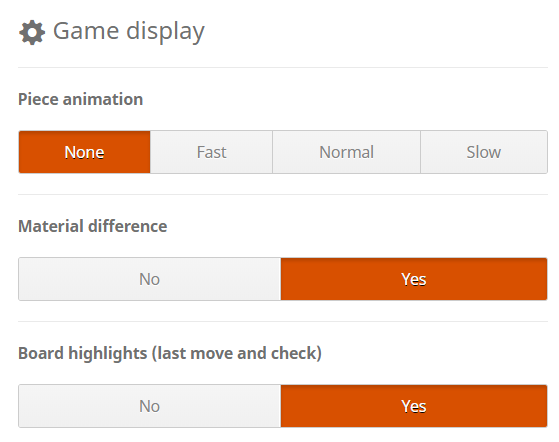Disable board highlights by choosing No

click(x=150, y=406)
